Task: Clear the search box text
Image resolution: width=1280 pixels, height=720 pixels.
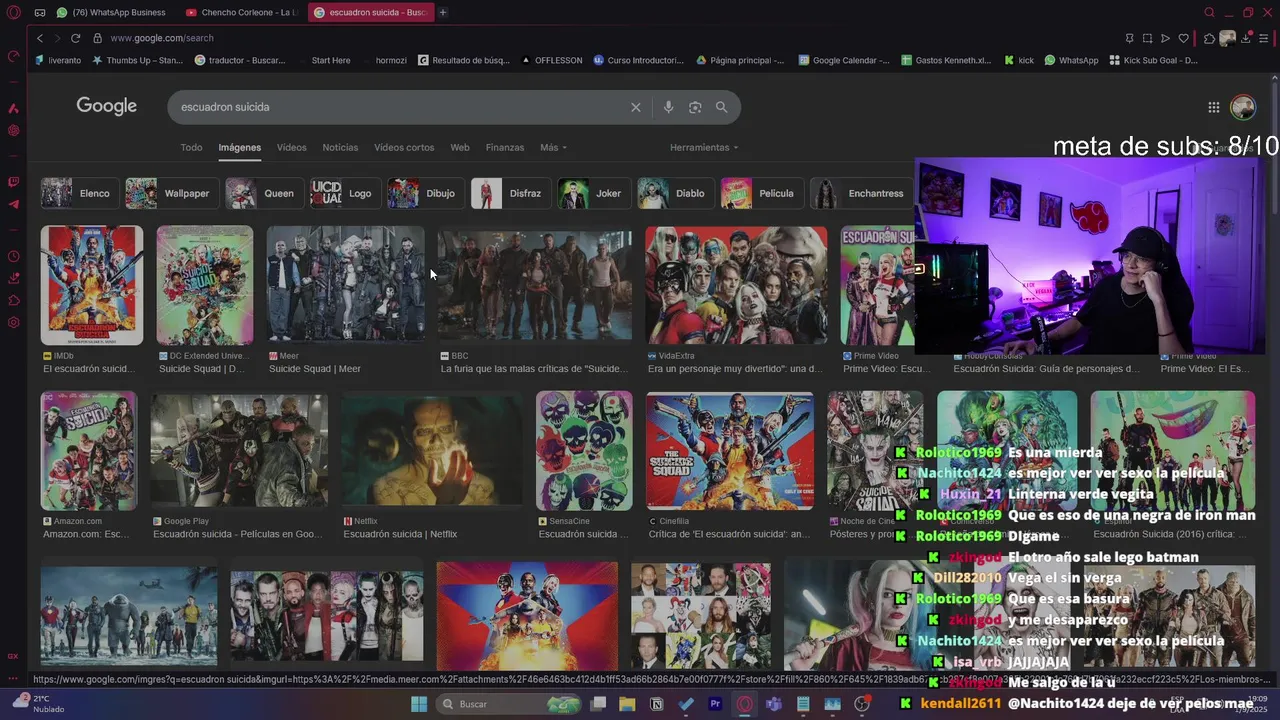Action: (635, 107)
